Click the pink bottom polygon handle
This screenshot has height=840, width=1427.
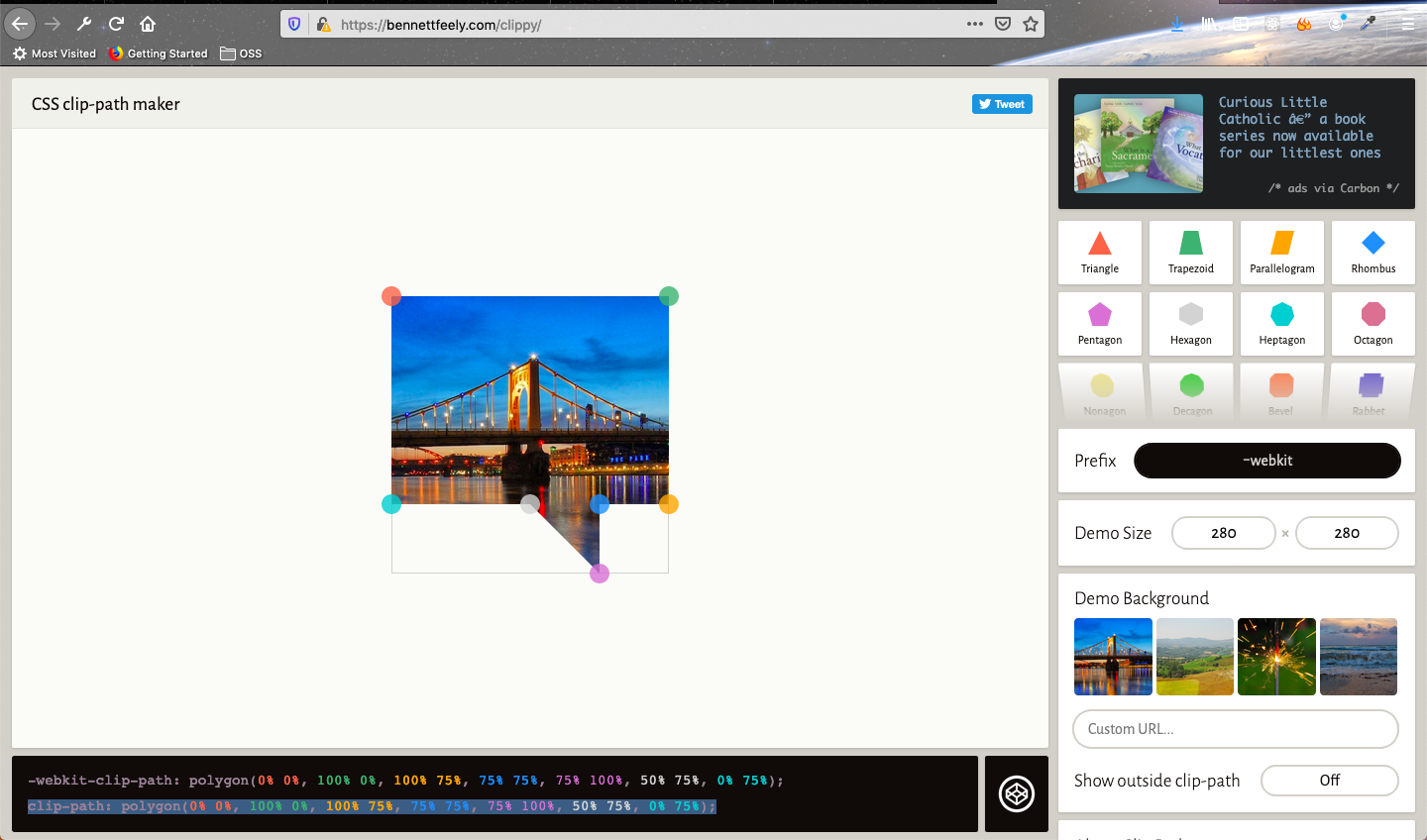pos(600,574)
